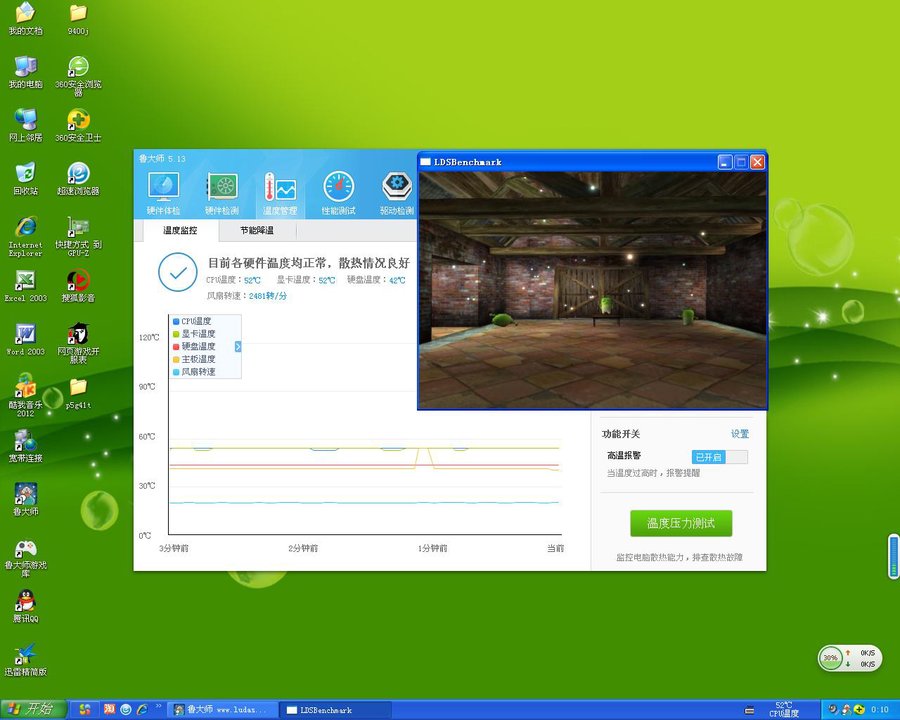This screenshot has height=720, width=900.
Task: Toggle the 高温报警 switch off
Action: pos(720,457)
